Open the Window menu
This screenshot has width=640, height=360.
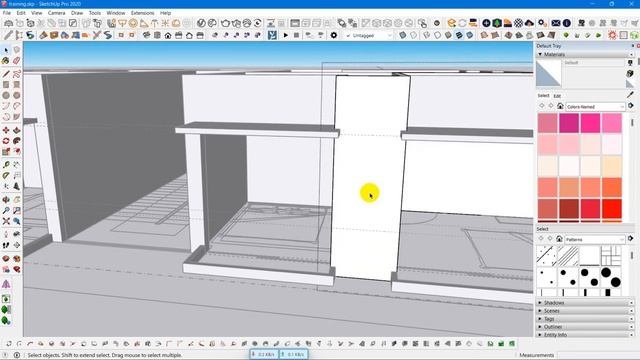coord(116,13)
